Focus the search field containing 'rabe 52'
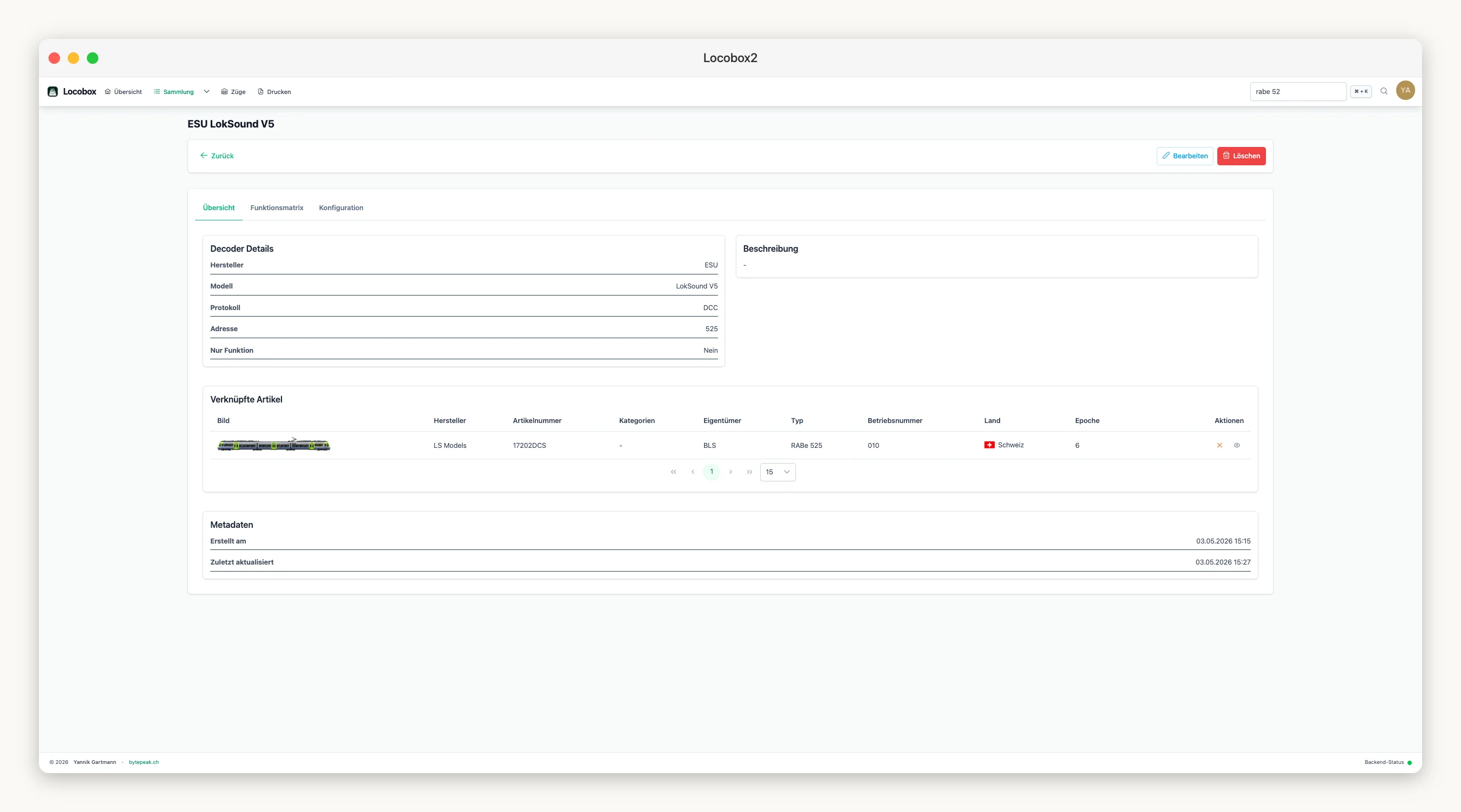The height and width of the screenshot is (812, 1461). tap(1298, 91)
